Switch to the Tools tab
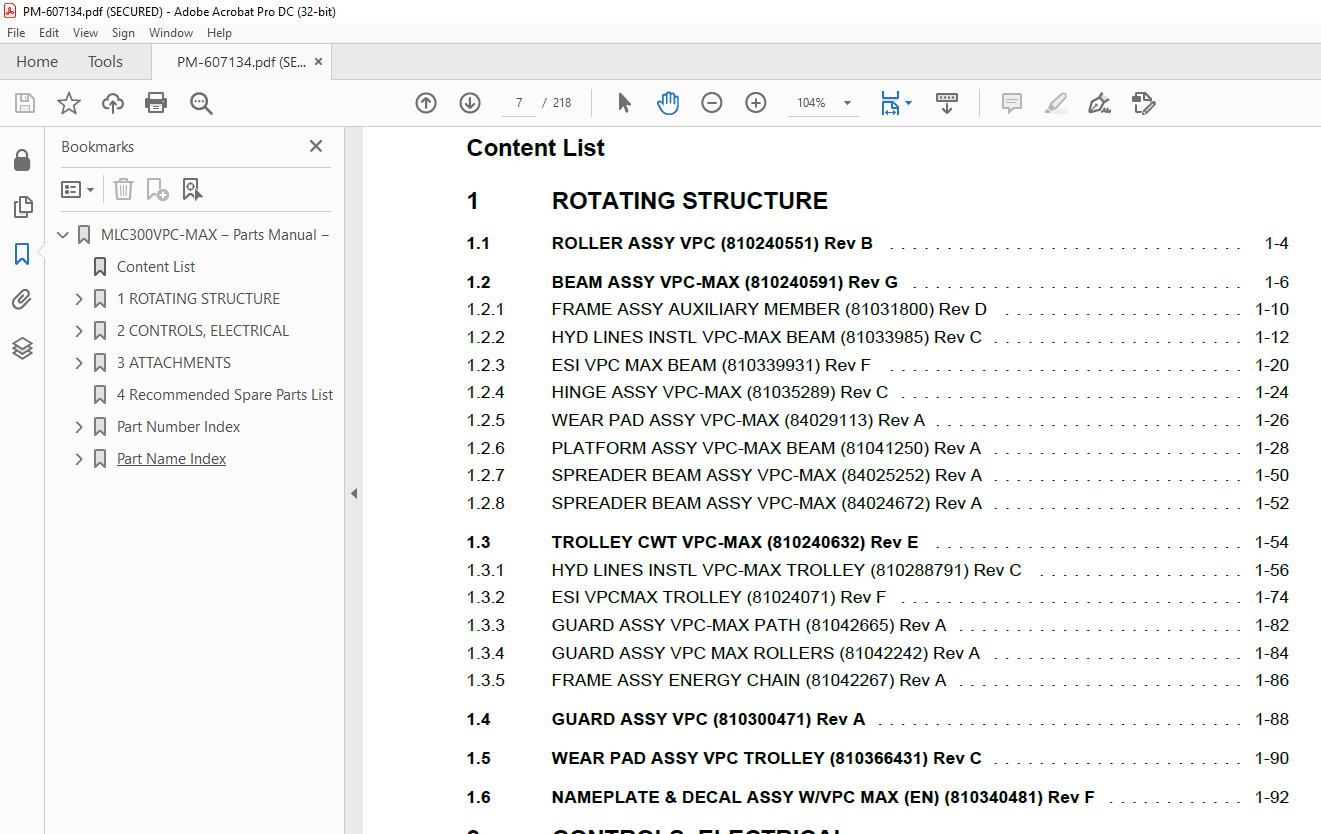Image resolution: width=1321 pixels, height=834 pixels. pos(105,62)
